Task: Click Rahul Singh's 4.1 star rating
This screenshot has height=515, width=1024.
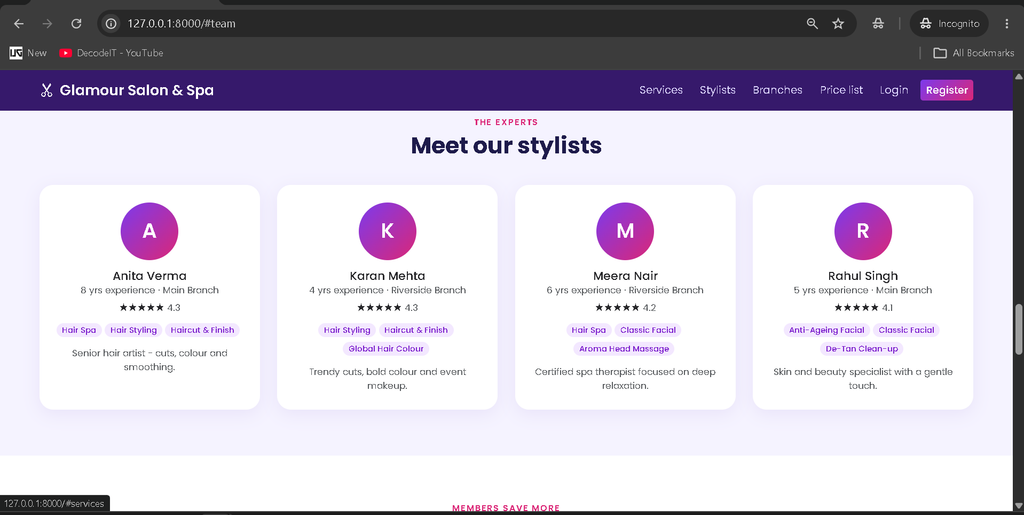Action: pos(863,307)
